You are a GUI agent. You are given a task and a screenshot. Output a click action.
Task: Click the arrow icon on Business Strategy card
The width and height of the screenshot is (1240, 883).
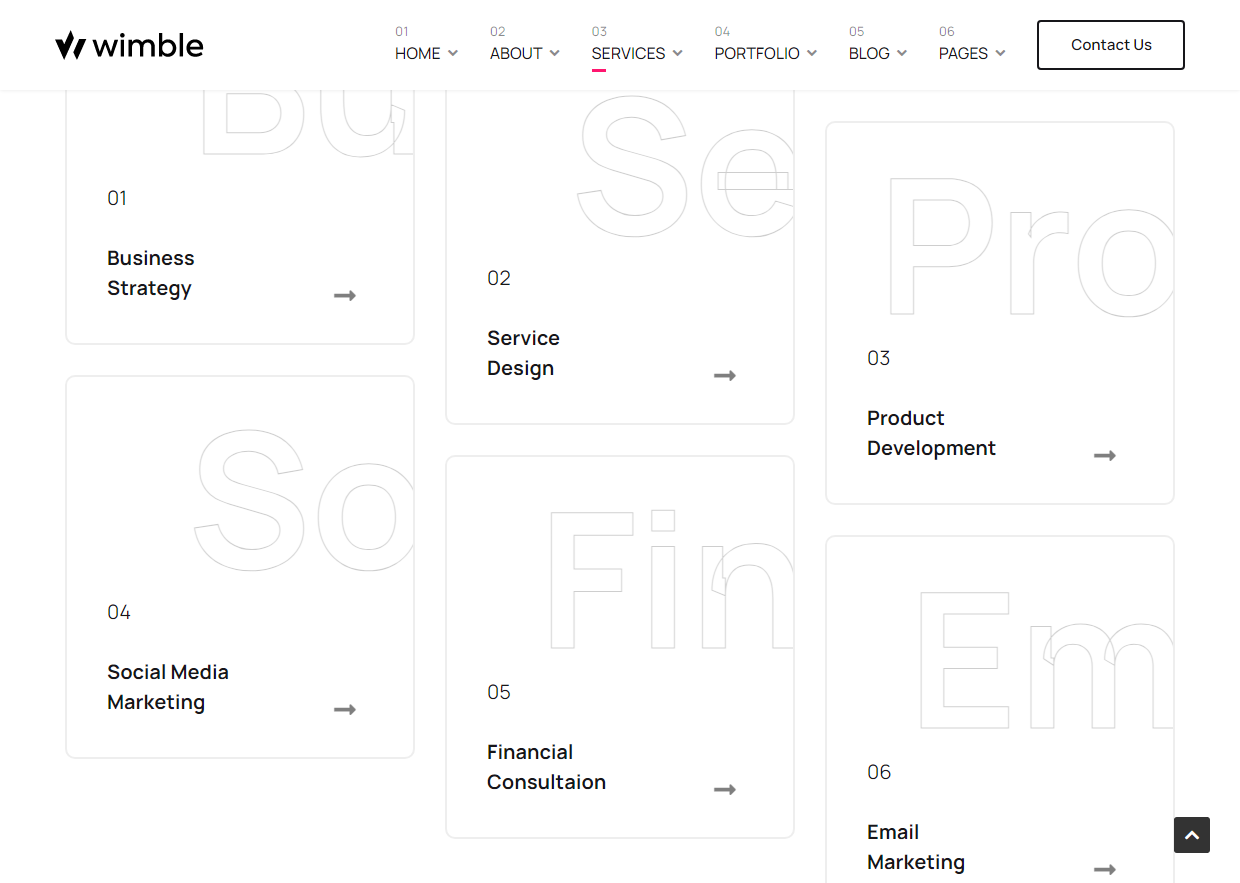click(x=345, y=296)
